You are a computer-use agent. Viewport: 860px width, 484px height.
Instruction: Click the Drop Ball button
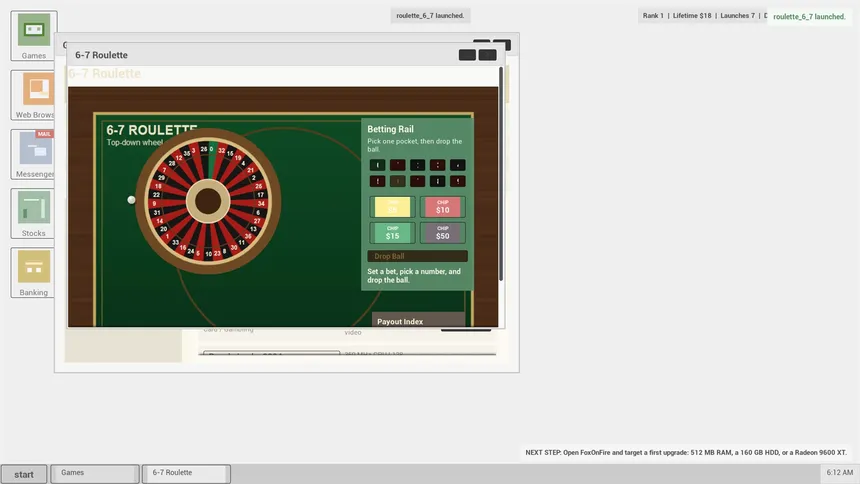tap(417, 256)
